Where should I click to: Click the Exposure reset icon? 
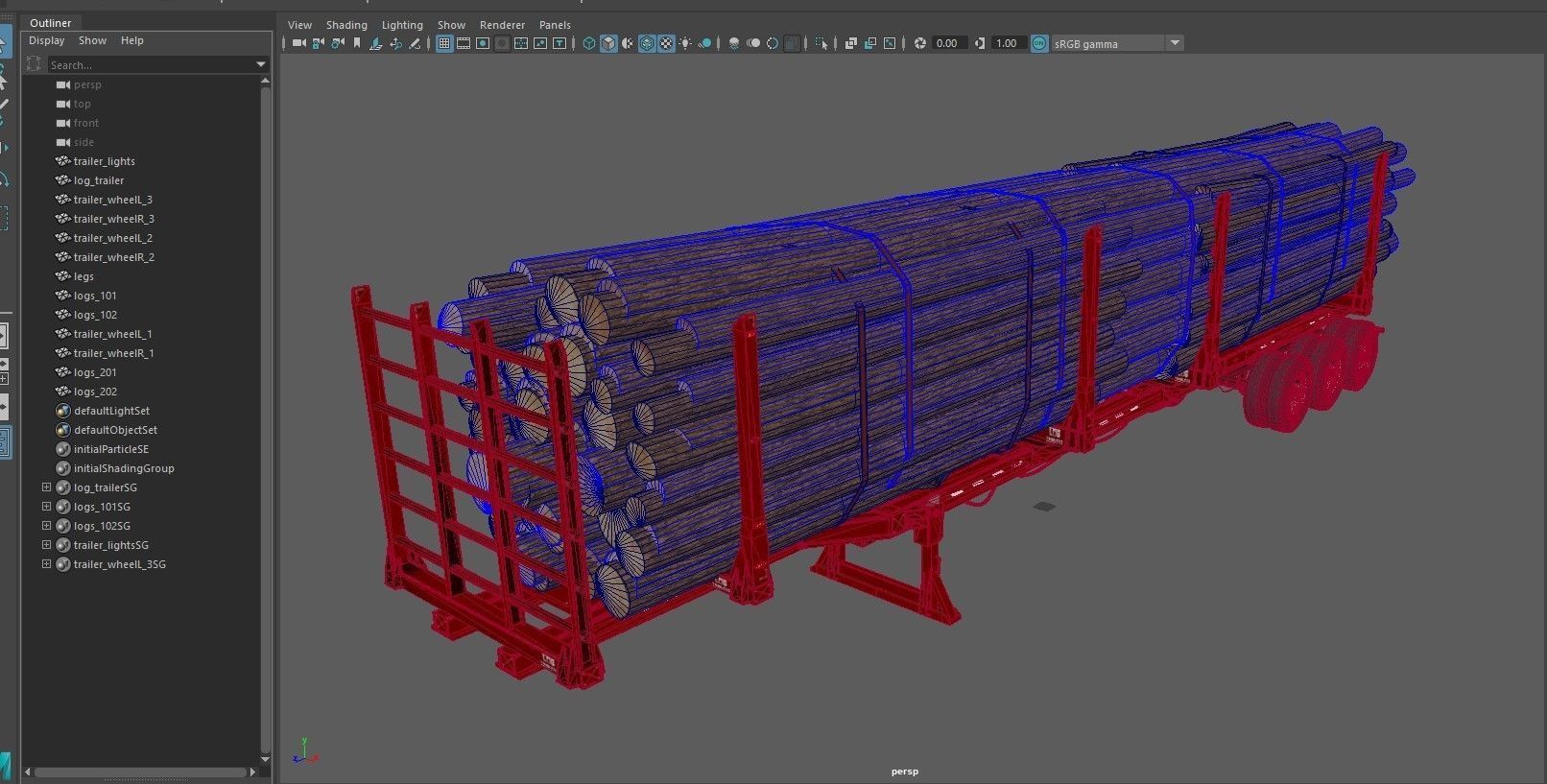[x=919, y=43]
